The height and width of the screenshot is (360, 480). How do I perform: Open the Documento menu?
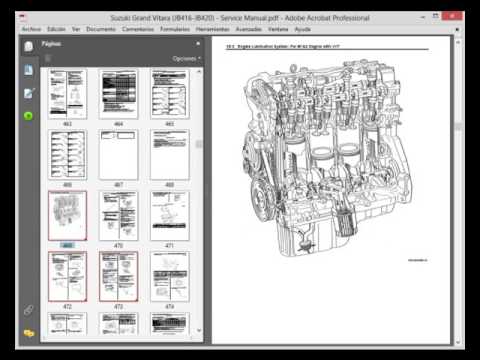[101, 29]
